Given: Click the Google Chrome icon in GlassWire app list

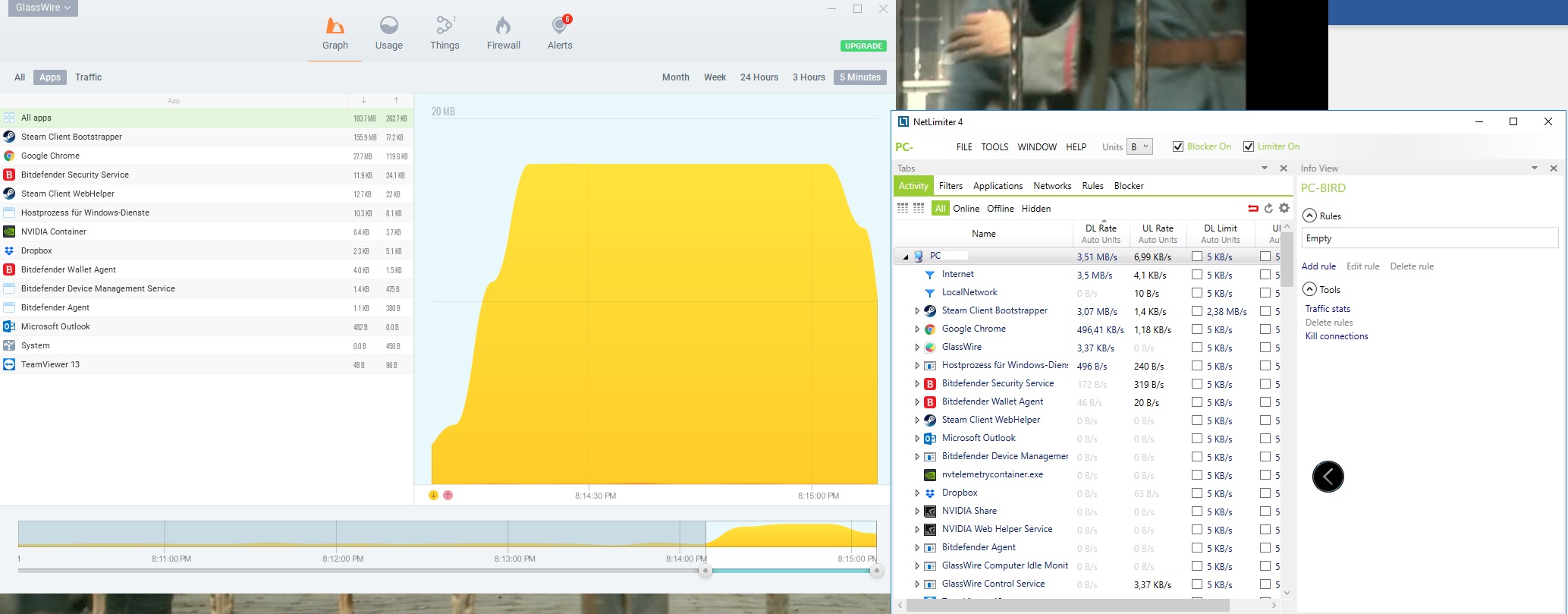Looking at the screenshot, I should 9,156.
